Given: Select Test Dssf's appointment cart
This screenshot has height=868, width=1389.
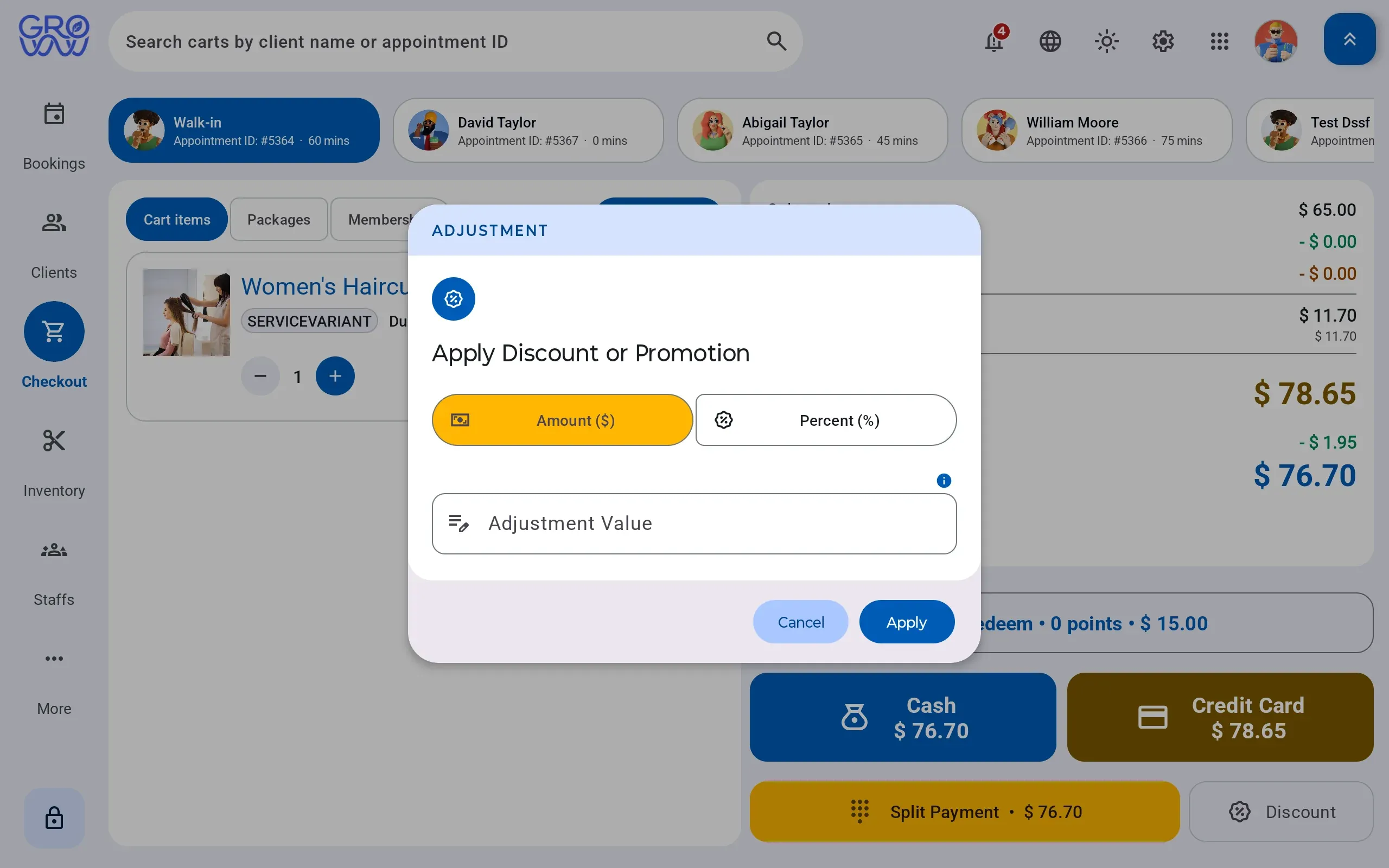Looking at the screenshot, I should click(1310, 130).
